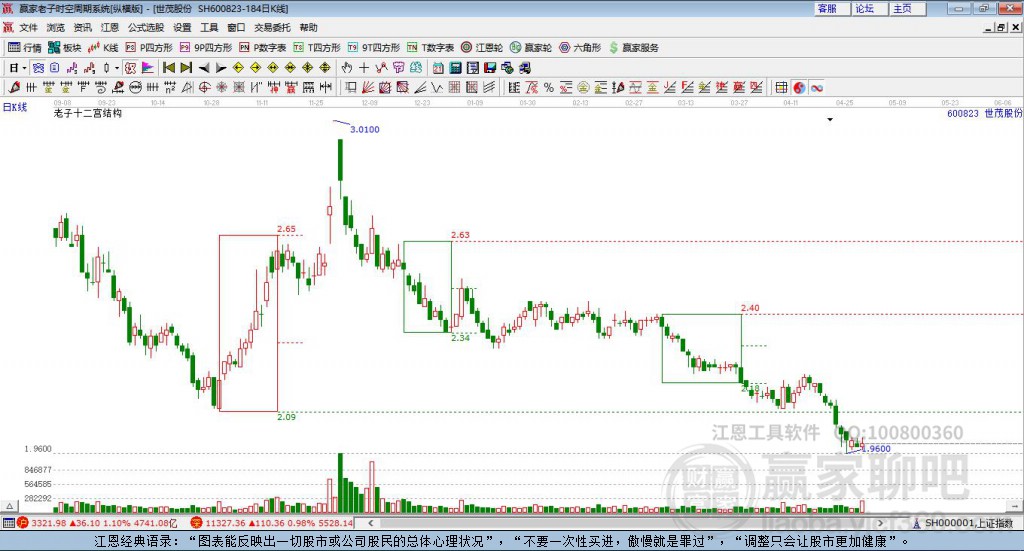
Task: Click the 深 Shenzhen index status icon
Action: pyautogui.click(x=196, y=523)
